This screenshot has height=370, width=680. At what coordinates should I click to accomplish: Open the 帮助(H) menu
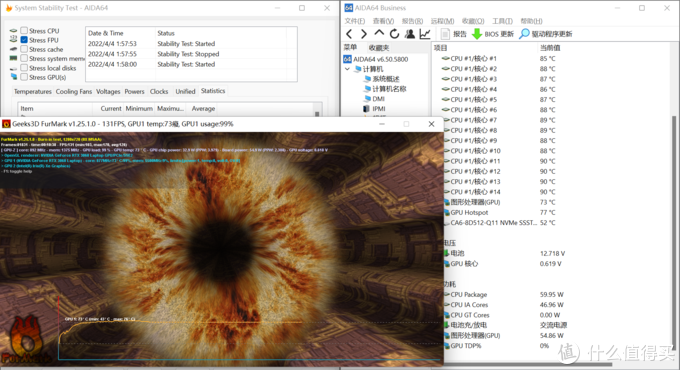coord(531,21)
